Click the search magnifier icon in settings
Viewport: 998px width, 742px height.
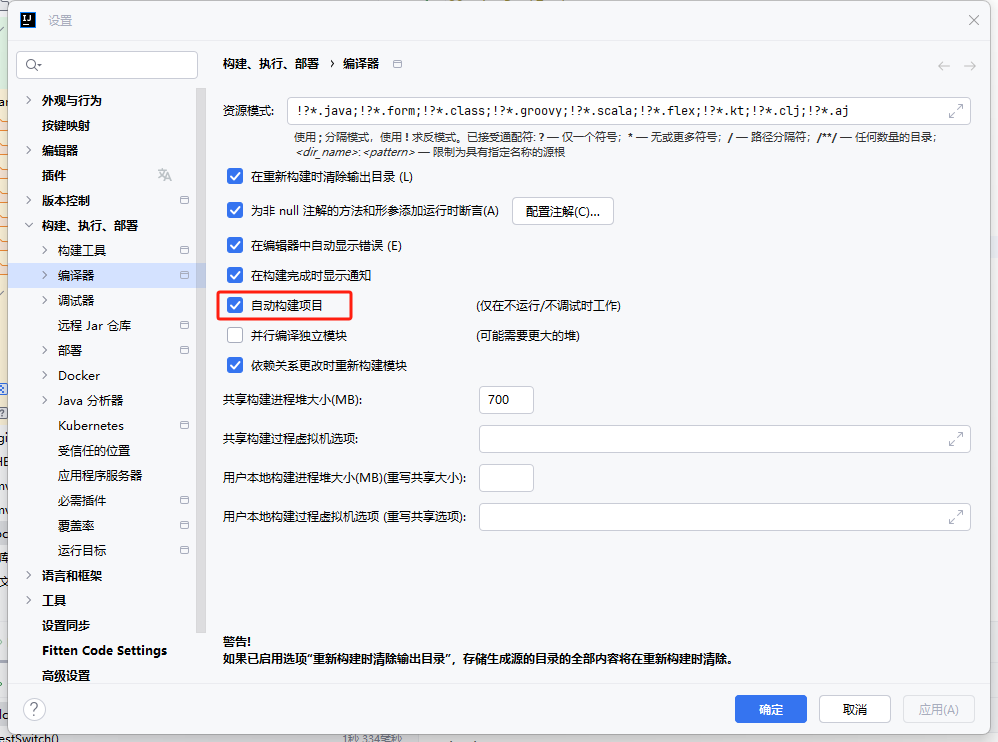[x=33, y=65]
